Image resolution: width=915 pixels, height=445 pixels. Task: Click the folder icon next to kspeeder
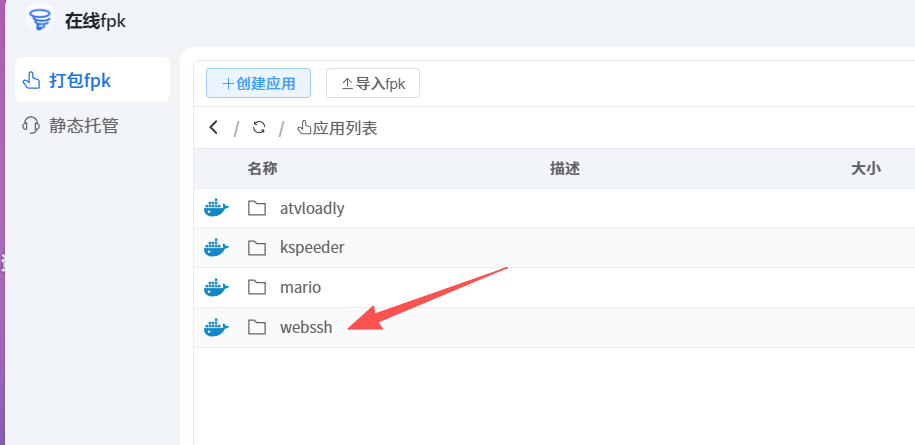point(257,247)
